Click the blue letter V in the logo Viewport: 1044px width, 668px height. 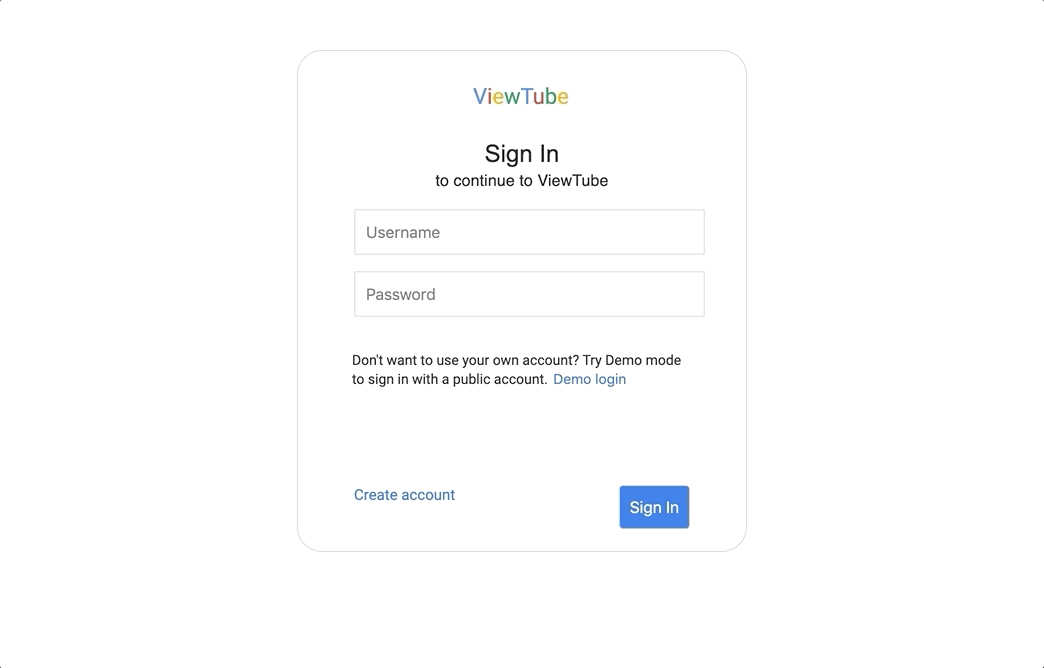(x=479, y=97)
